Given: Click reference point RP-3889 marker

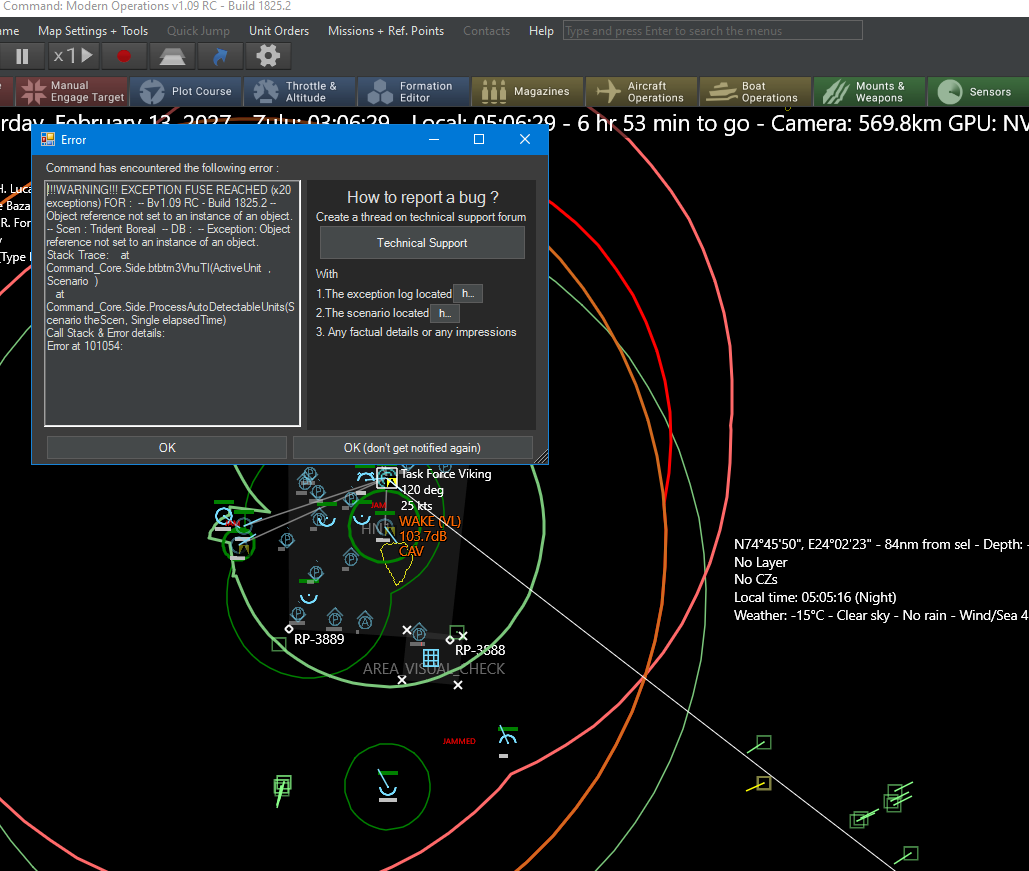Looking at the screenshot, I should click(289, 629).
